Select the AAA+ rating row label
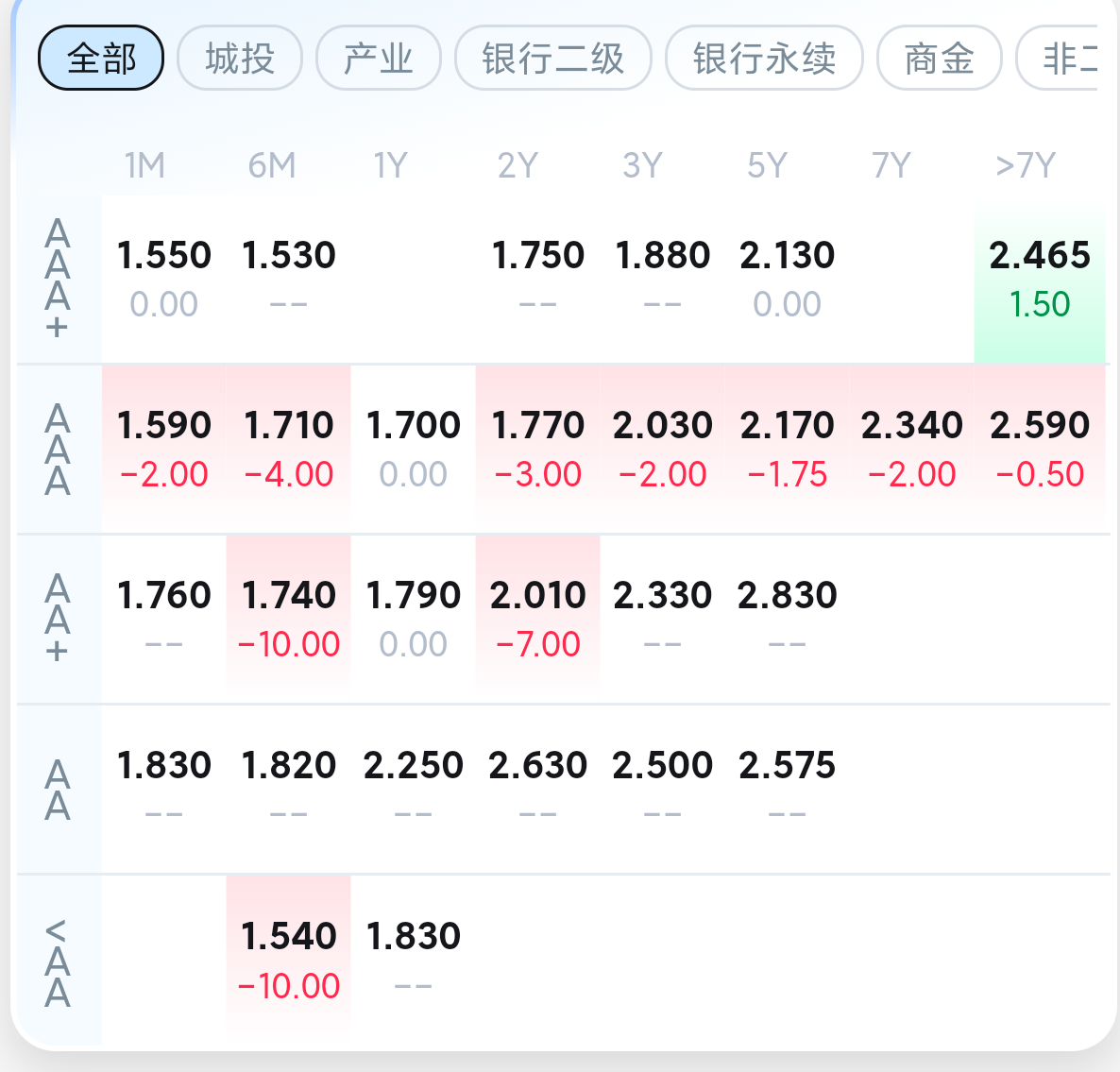Image resolution: width=1120 pixels, height=1072 pixels. 58,279
